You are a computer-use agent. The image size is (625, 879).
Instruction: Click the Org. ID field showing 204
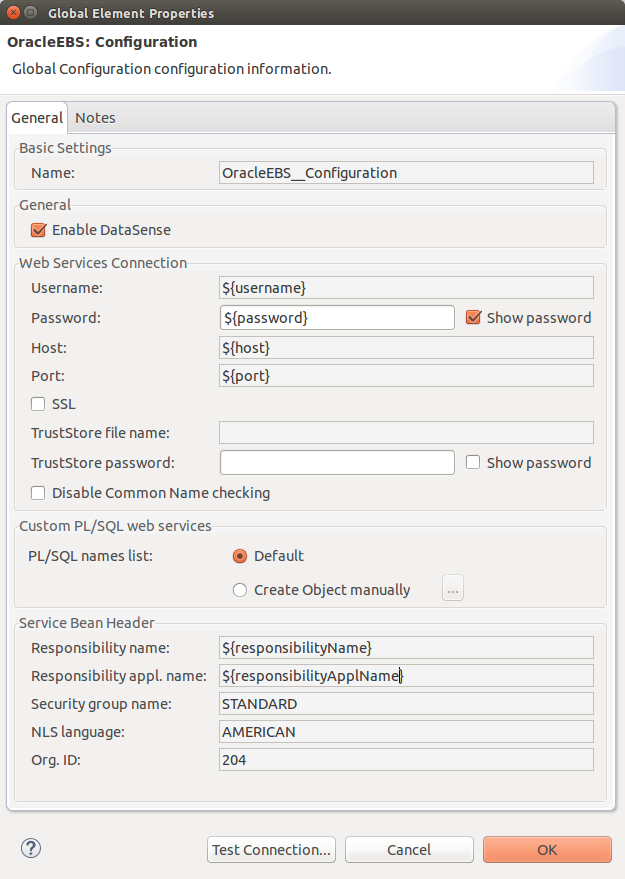(x=405, y=759)
